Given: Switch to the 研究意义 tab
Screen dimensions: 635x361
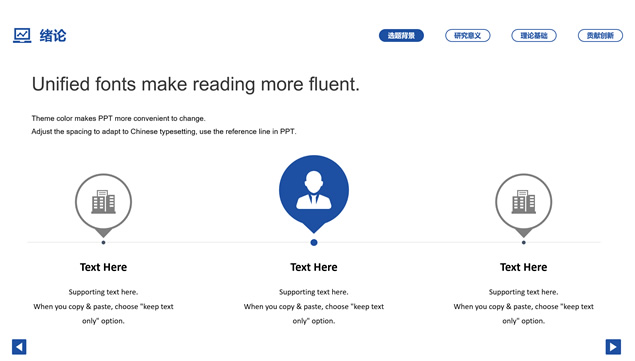Looking at the screenshot, I should tap(468, 36).
